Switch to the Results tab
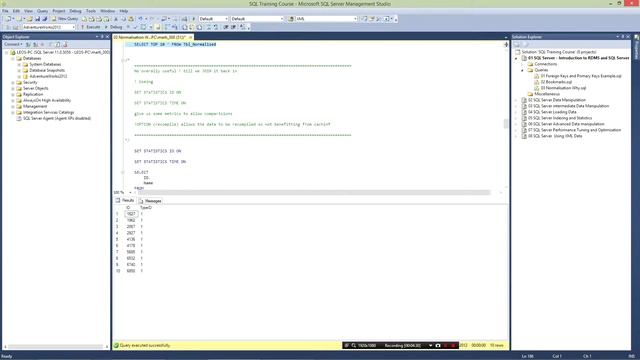This screenshot has height=360, width=640. click(125, 200)
